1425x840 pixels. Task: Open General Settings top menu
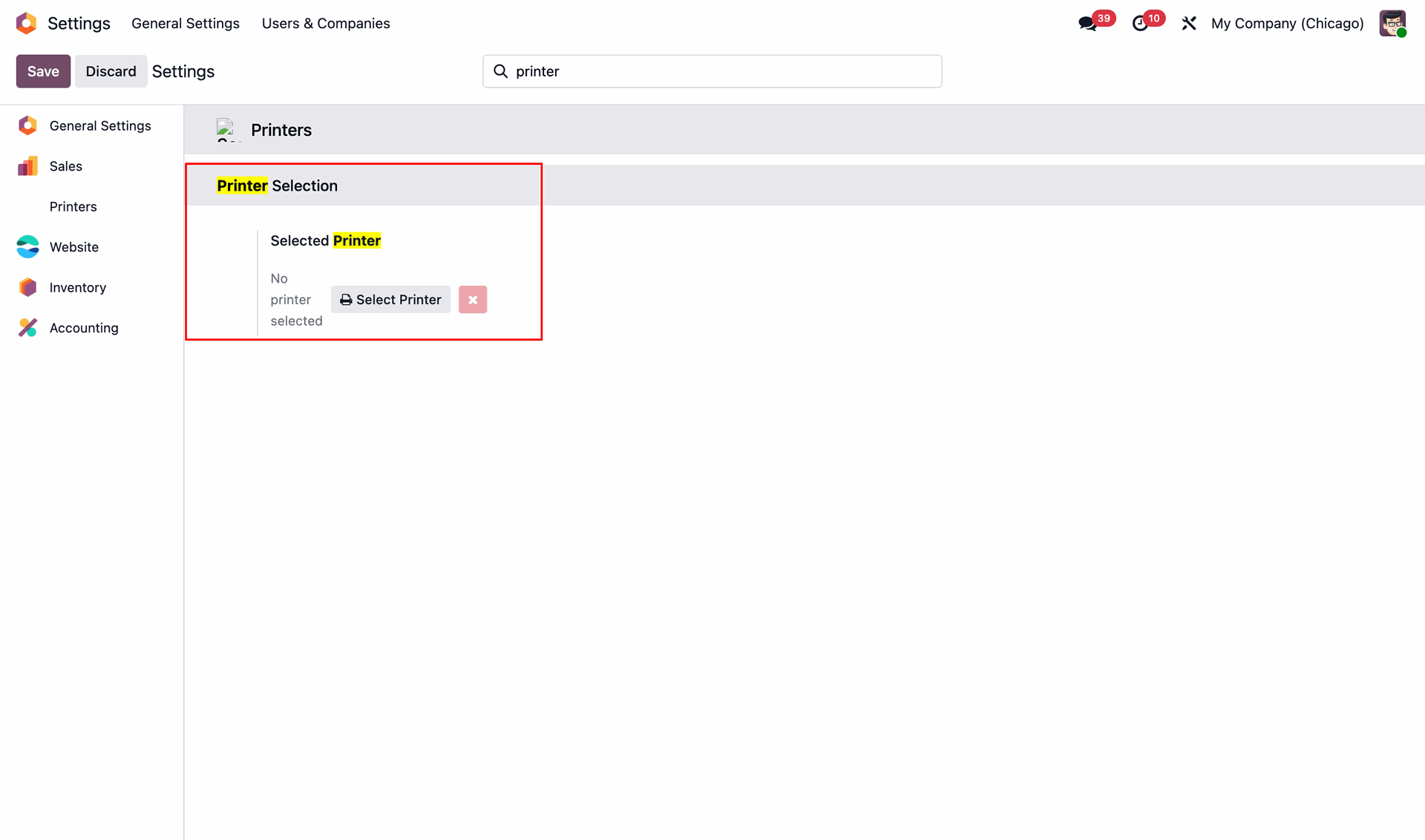click(185, 23)
